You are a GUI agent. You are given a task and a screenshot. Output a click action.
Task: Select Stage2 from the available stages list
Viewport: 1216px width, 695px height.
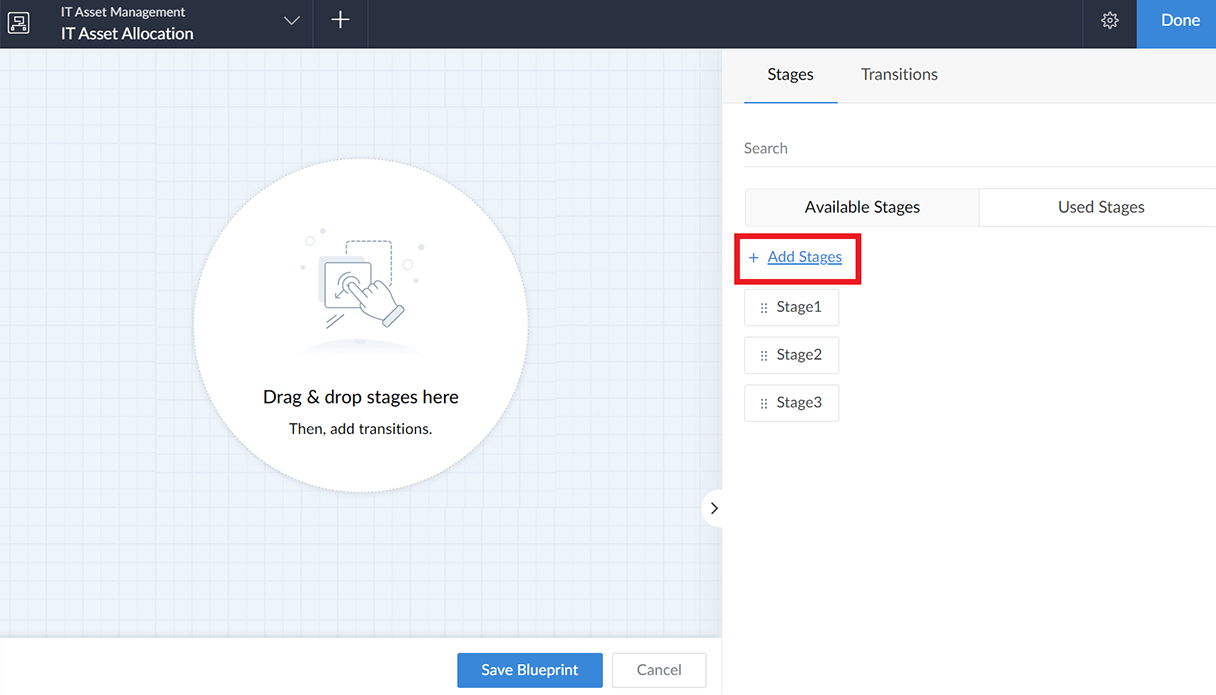799,355
